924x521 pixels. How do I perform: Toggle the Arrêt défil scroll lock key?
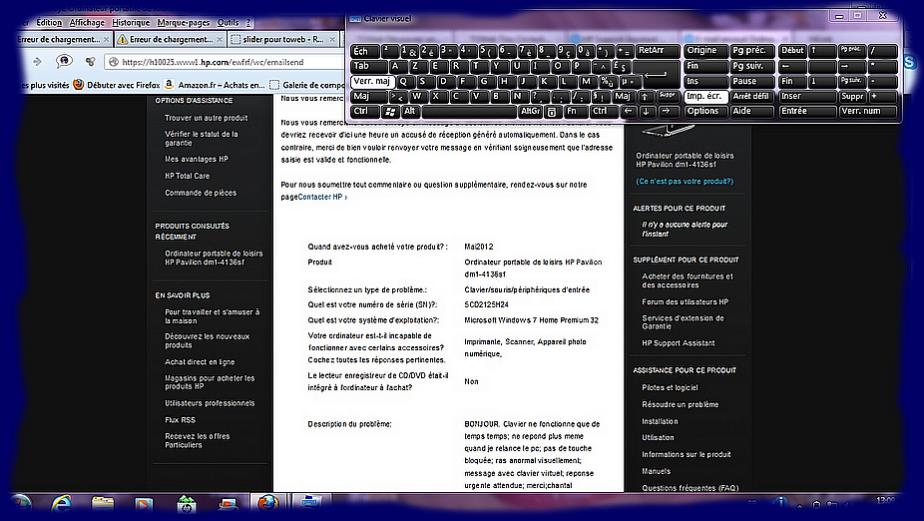pos(751,96)
